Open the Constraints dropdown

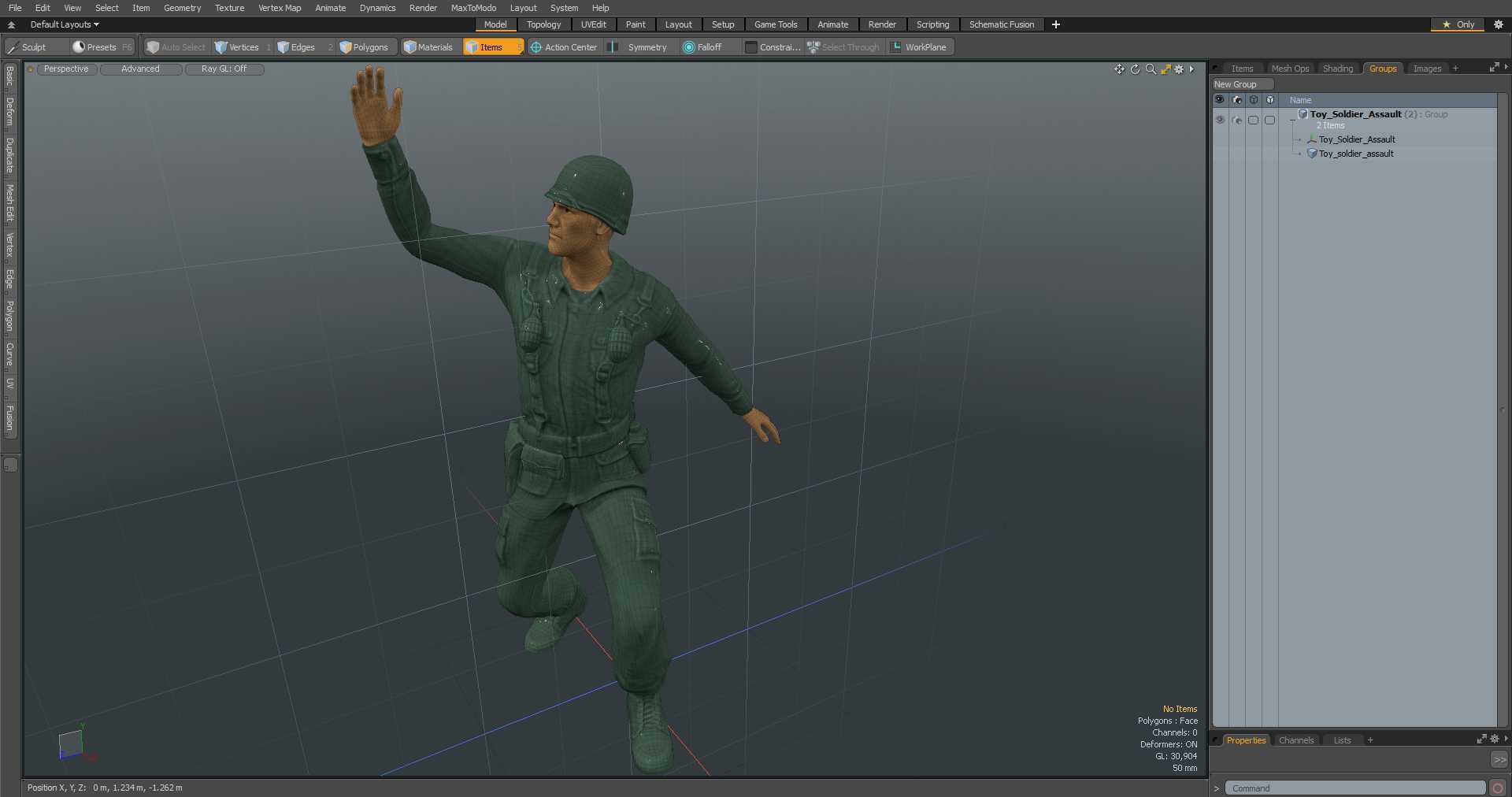773,47
